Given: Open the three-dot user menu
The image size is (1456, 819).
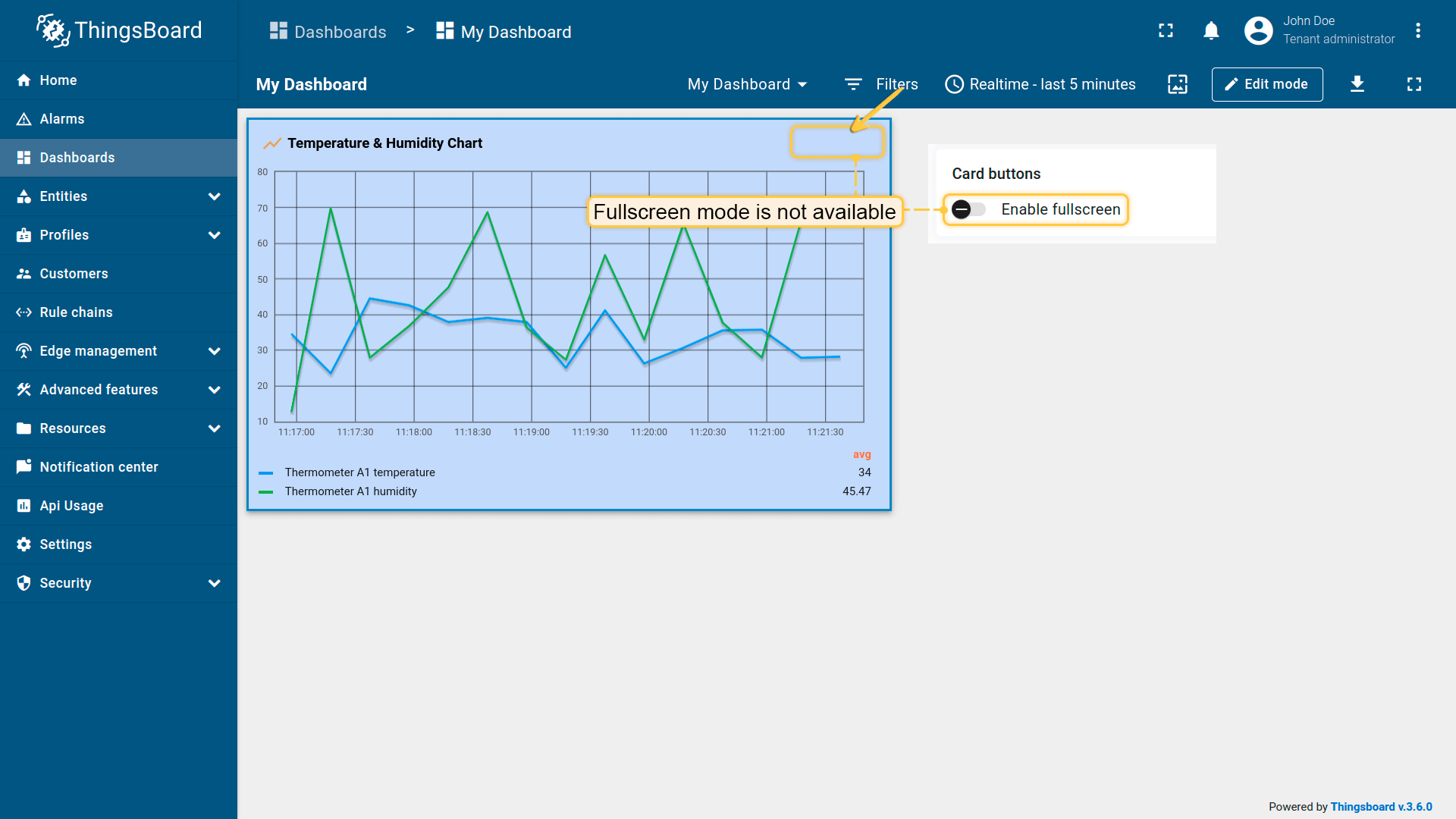Looking at the screenshot, I should pos(1417,30).
